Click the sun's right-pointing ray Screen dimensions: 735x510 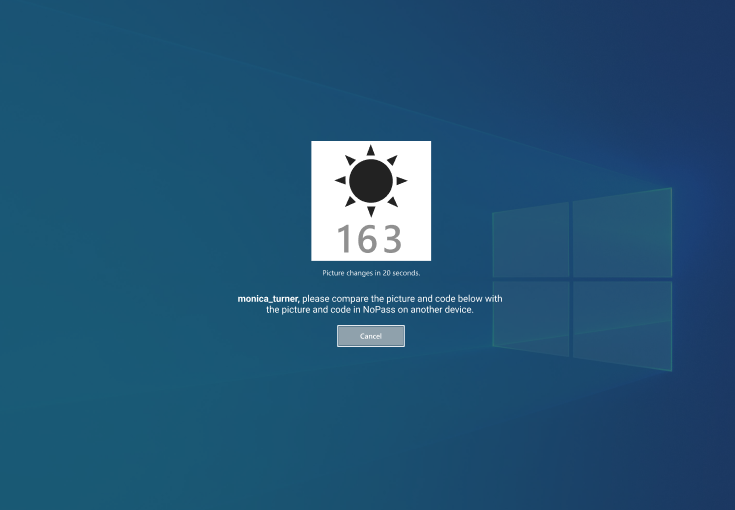(x=402, y=181)
